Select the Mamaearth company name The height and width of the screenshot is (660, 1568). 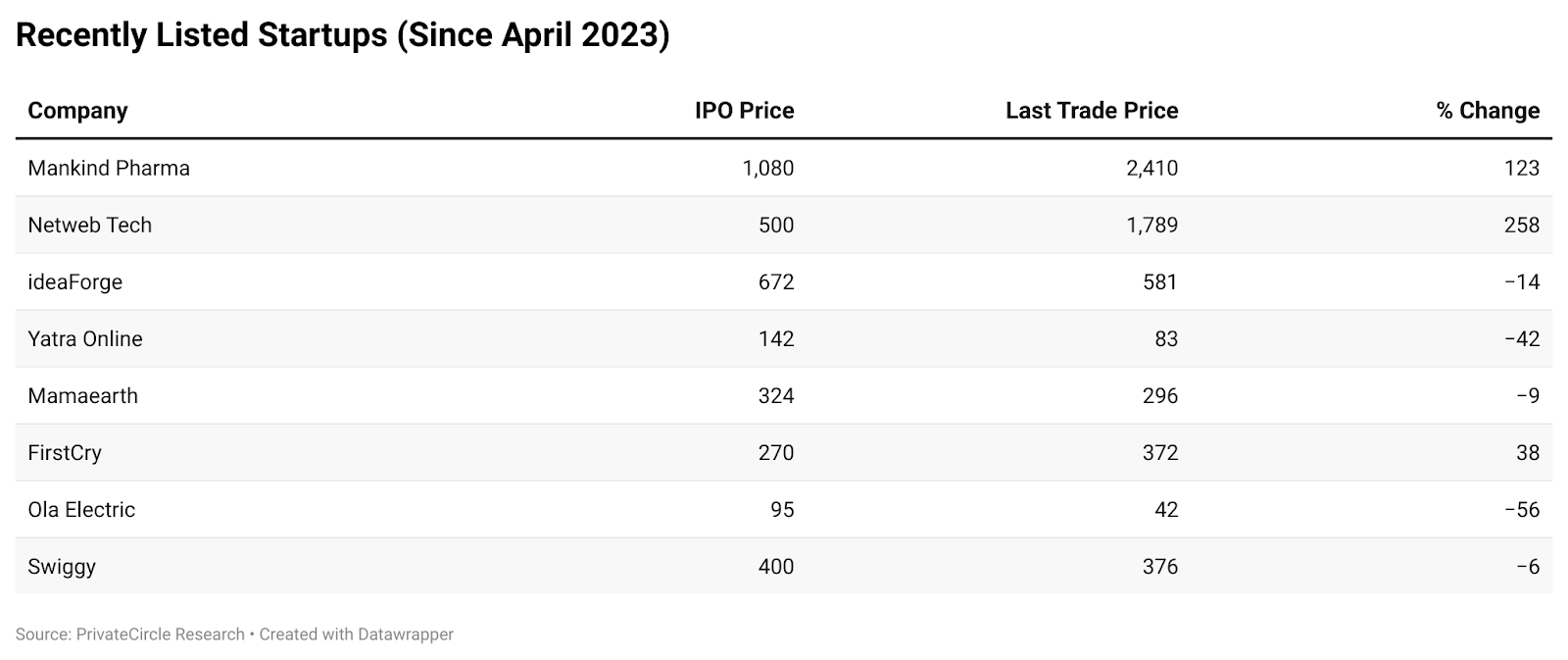[82, 396]
